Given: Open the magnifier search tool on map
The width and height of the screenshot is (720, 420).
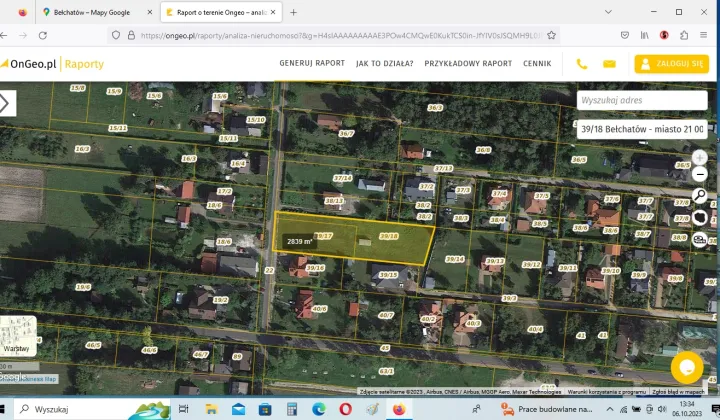Looking at the screenshot, I should (x=699, y=196).
